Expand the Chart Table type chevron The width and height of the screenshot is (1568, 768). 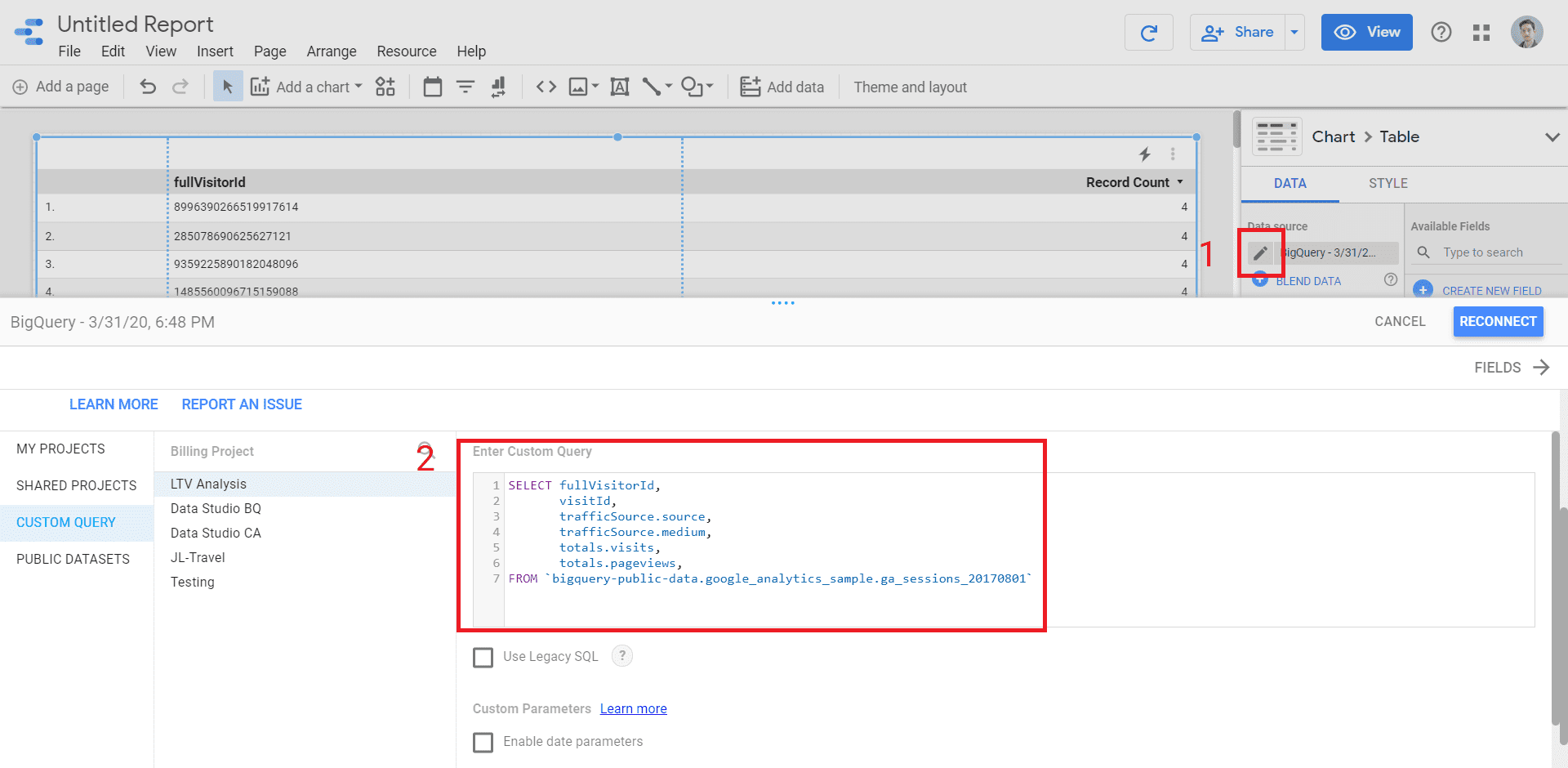(1552, 137)
